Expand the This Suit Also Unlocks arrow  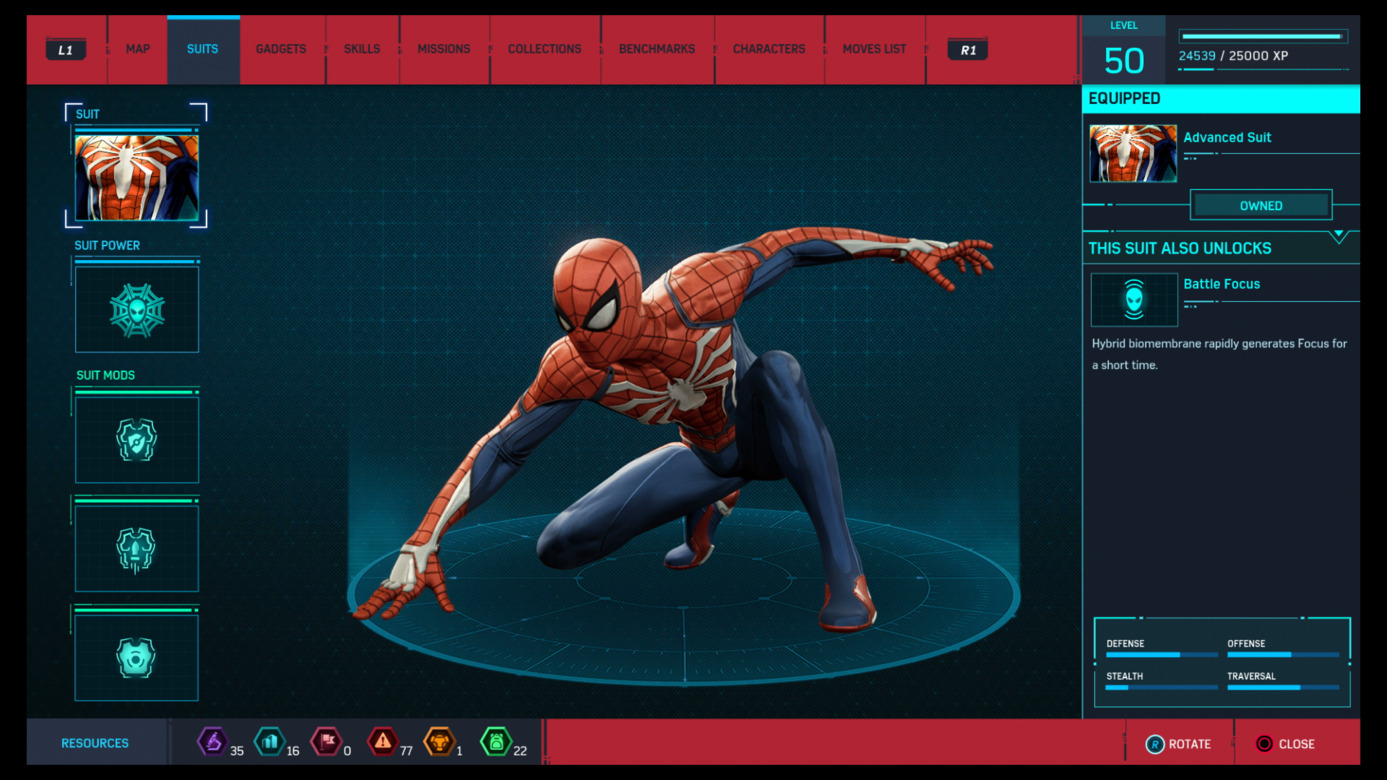[1338, 237]
